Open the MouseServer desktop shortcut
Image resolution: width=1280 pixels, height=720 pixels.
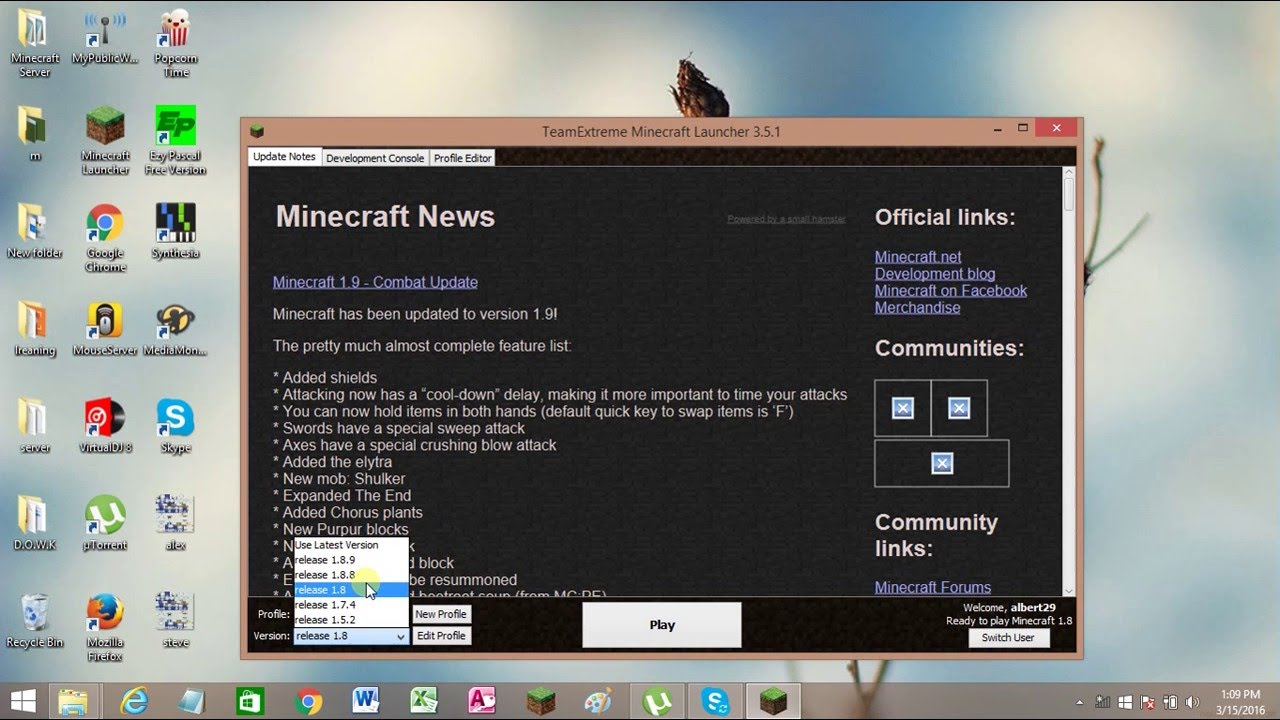[x=105, y=329]
